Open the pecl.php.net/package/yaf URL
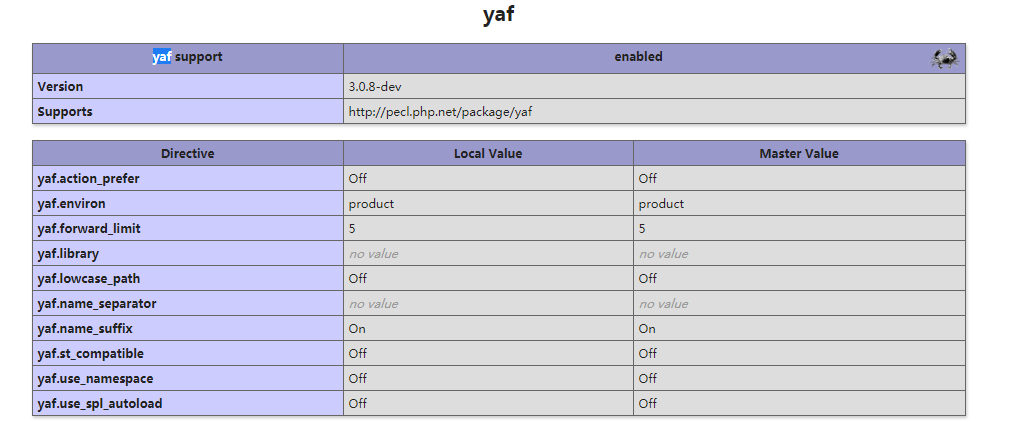This screenshot has width=1018, height=424. (447, 112)
